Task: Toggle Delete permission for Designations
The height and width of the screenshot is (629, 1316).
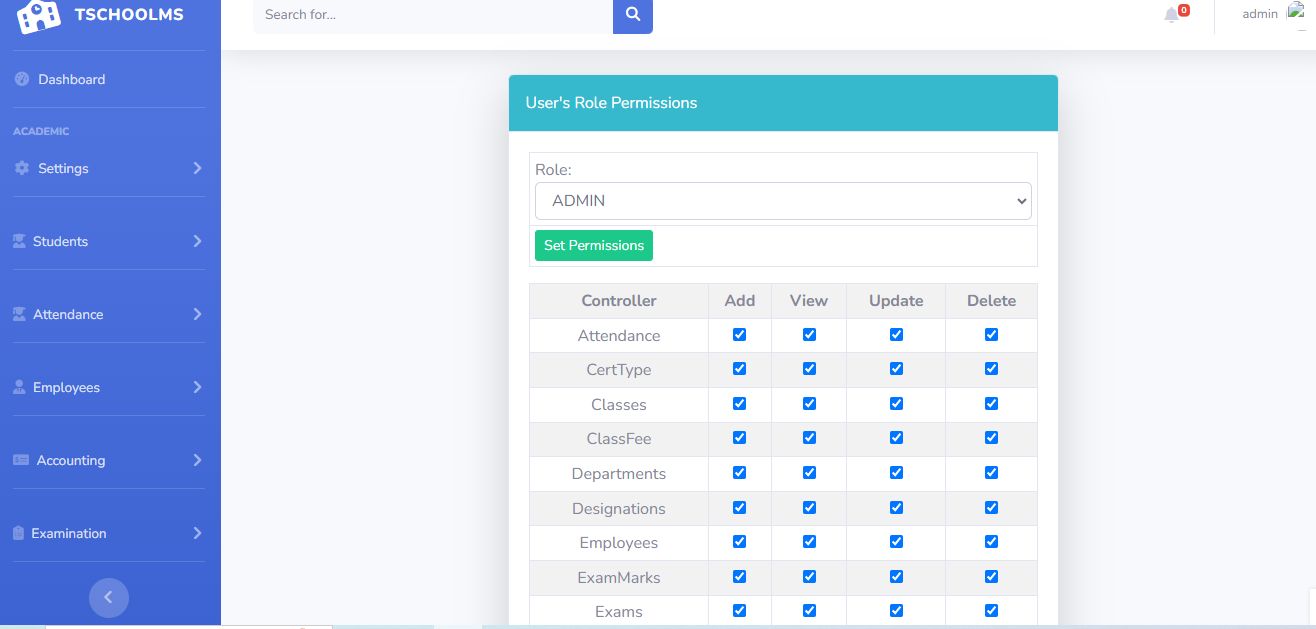Action: tap(991, 508)
